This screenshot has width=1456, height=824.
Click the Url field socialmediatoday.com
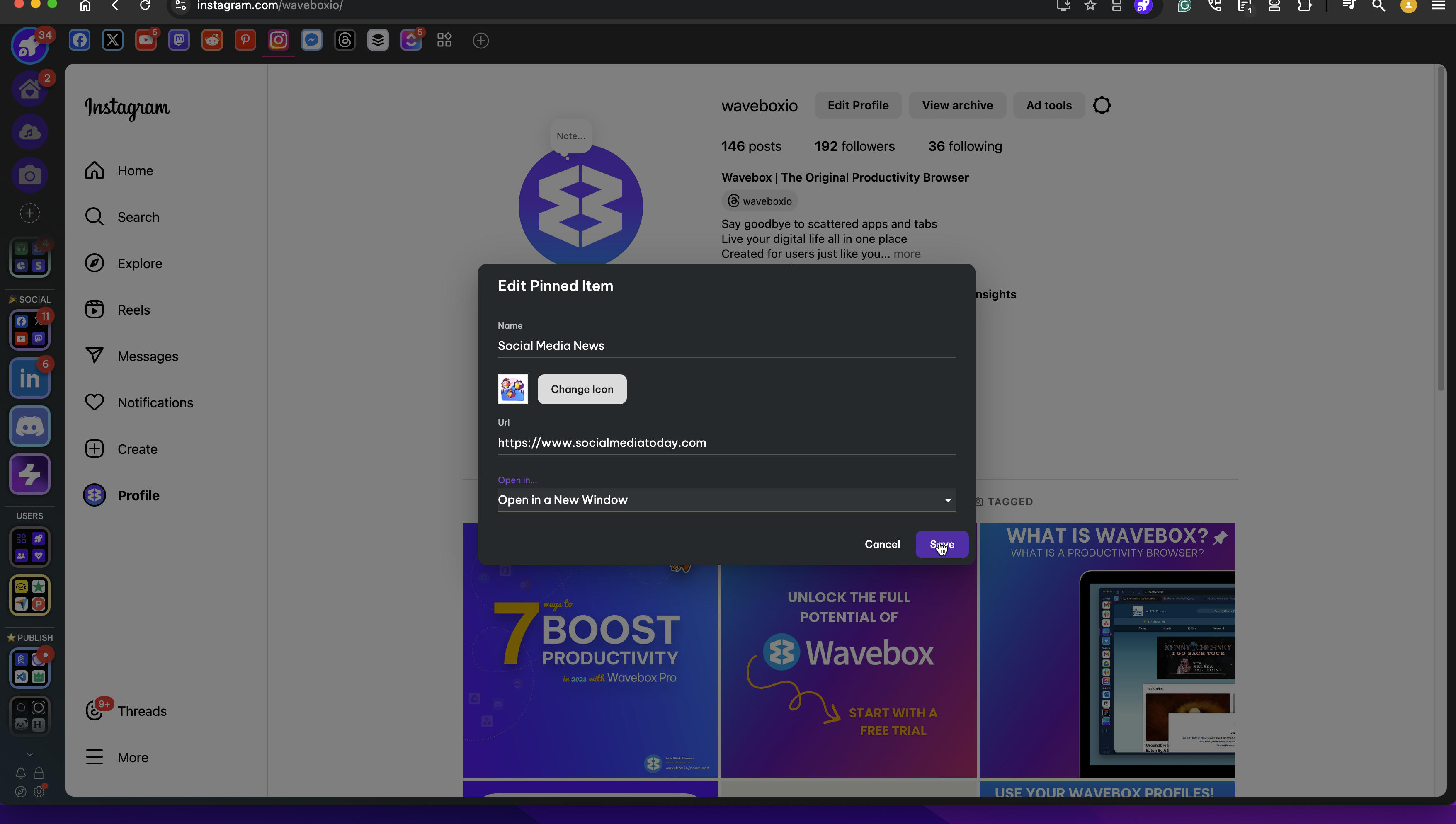pyautogui.click(x=726, y=443)
